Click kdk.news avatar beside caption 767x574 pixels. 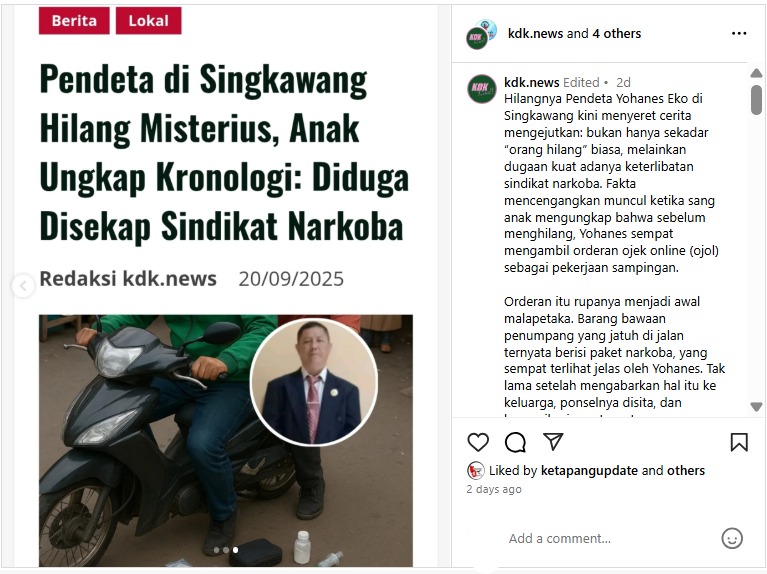pos(482,89)
